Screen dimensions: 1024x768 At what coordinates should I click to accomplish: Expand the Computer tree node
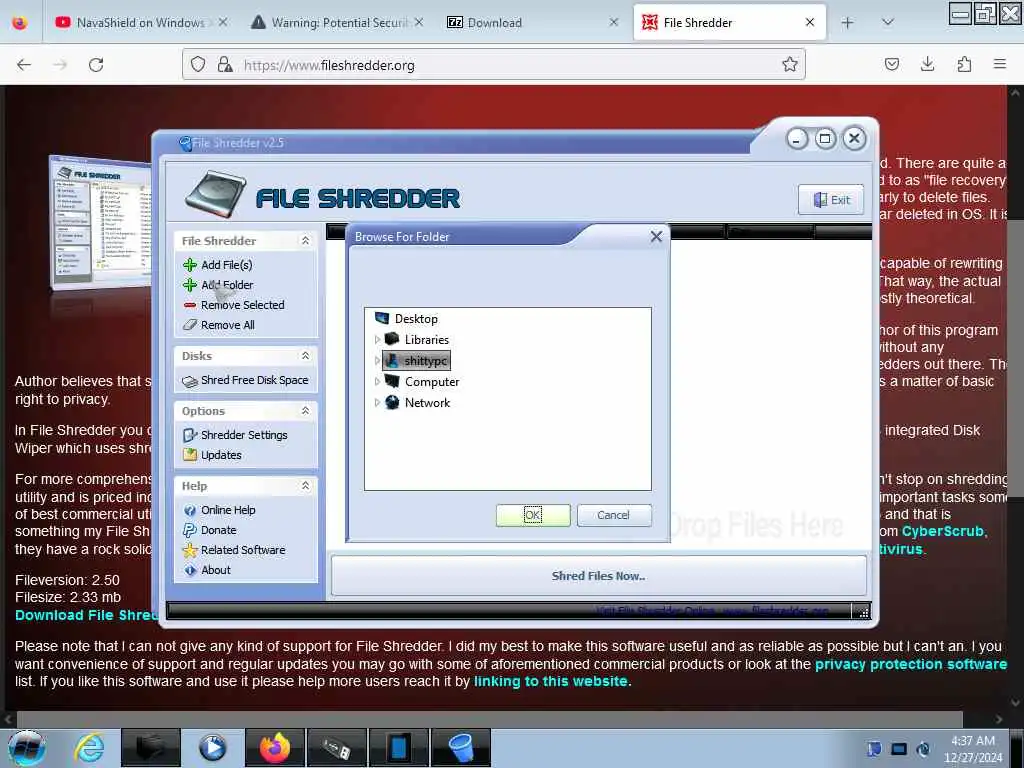coord(377,382)
